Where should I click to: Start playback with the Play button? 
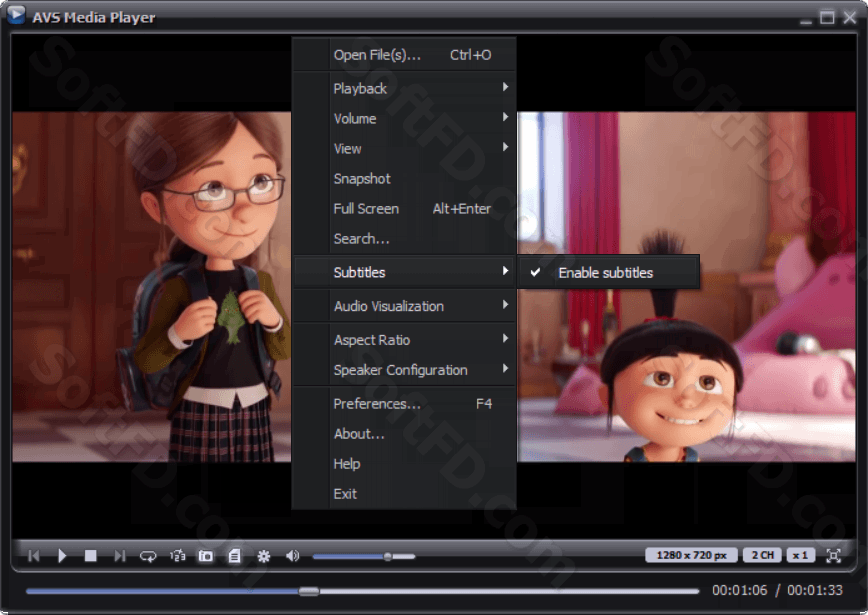62,556
